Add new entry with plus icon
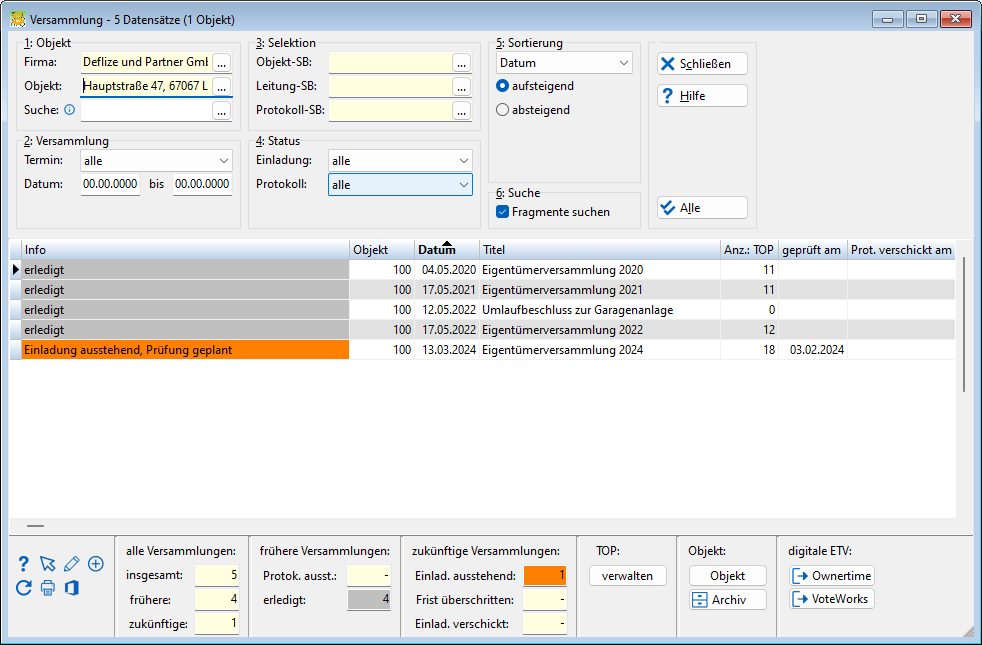 [x=96, y=564]
